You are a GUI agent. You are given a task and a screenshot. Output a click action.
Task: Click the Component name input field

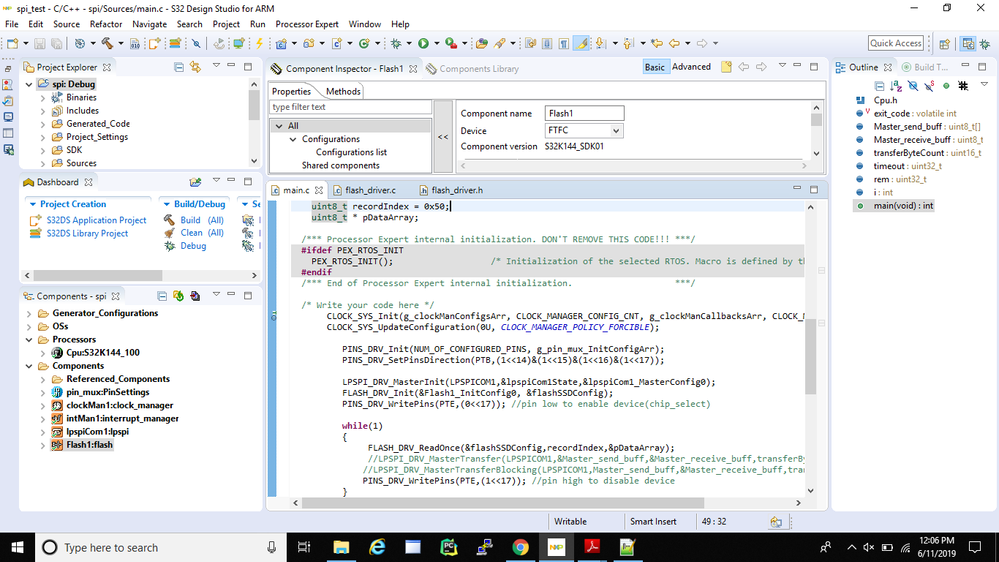click(584, 114)
